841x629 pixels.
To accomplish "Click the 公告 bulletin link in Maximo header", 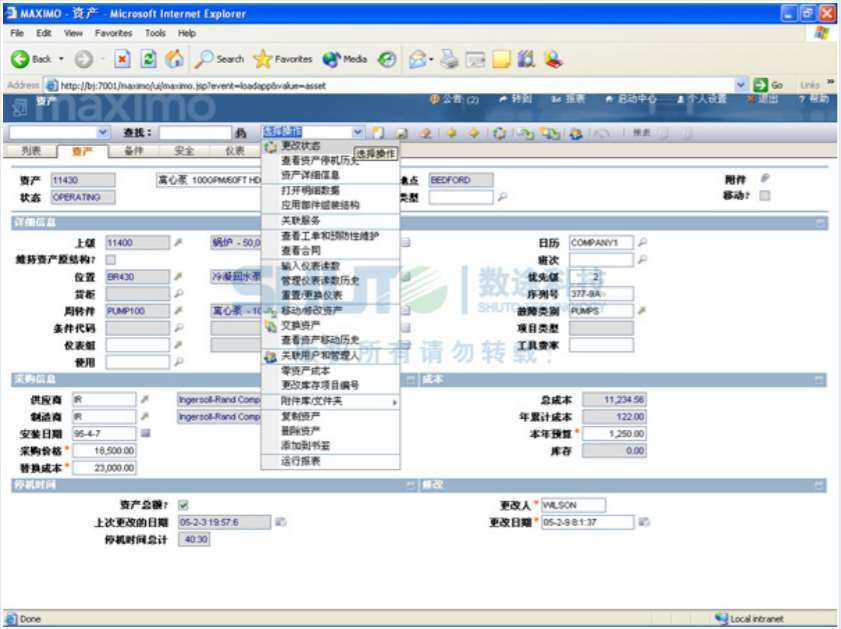I will click(454, 99).
